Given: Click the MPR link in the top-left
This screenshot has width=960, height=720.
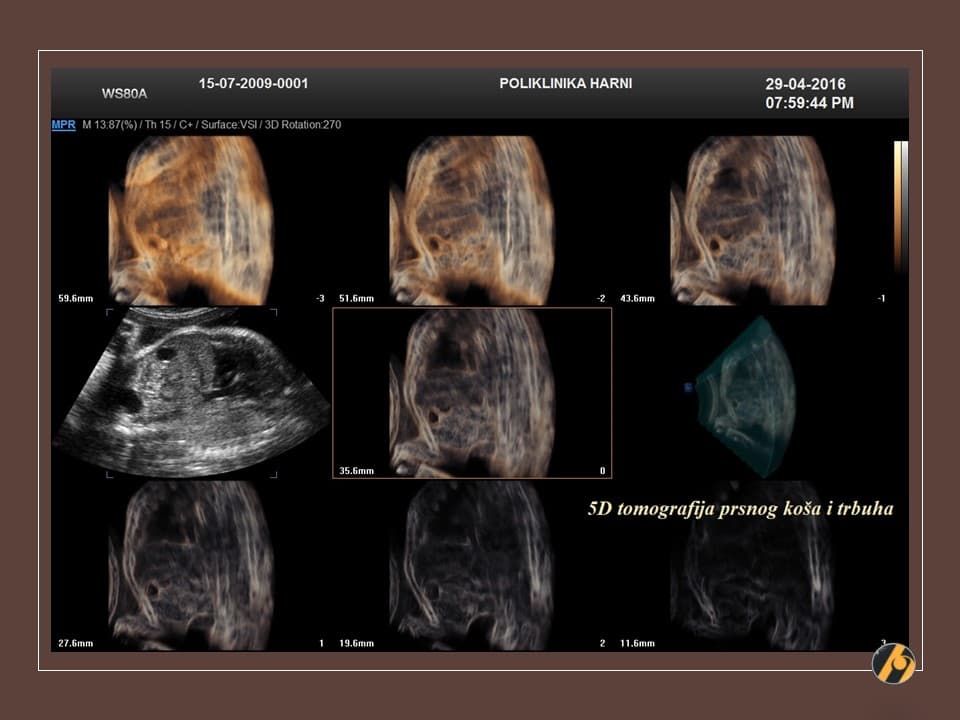Looking at the screenshot, I should point(64,125).
